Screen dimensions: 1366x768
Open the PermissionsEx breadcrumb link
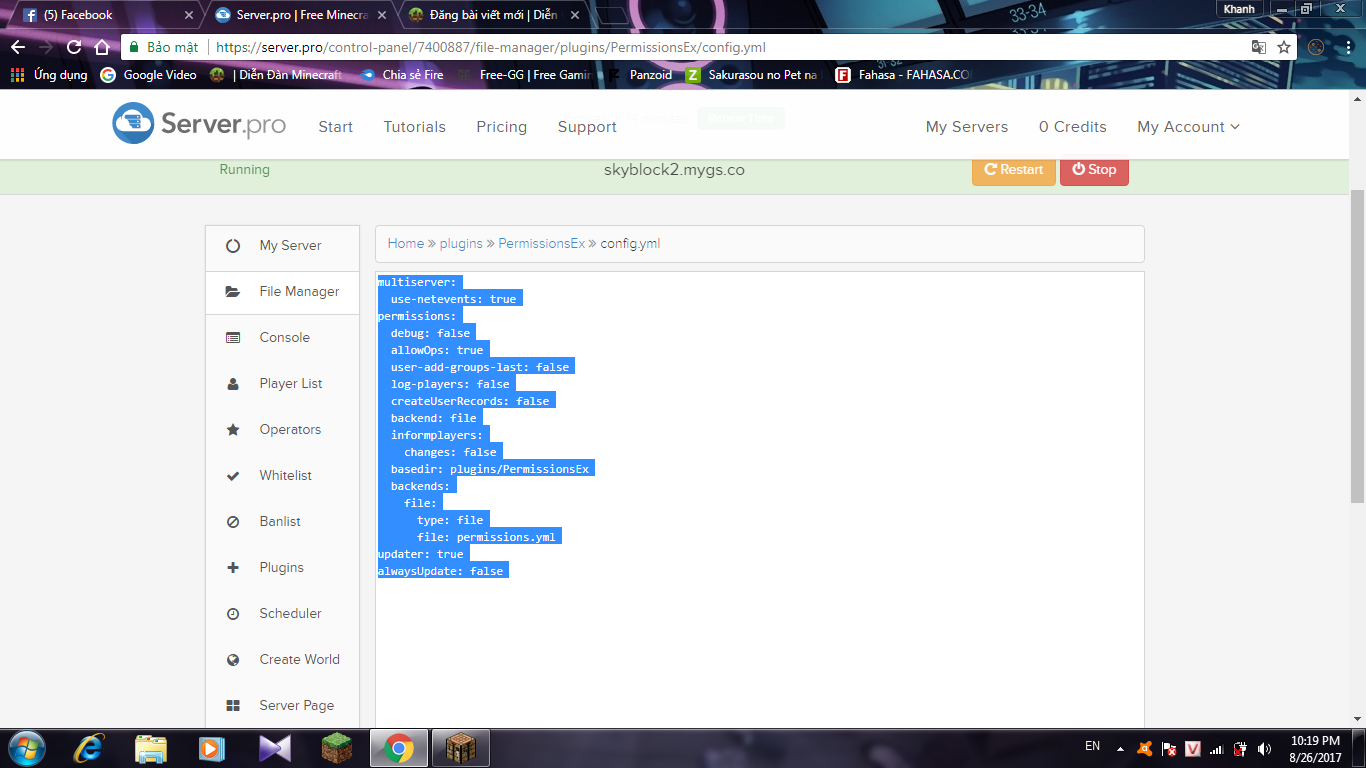click(x=542, y=244)
